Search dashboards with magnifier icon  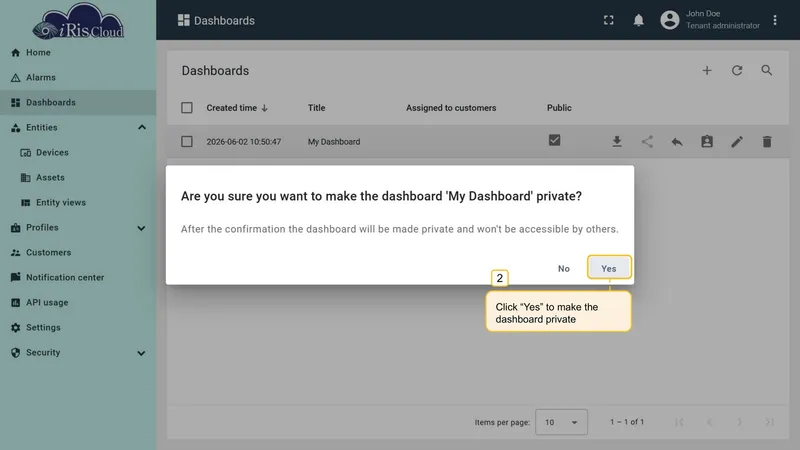coord(766,70)
